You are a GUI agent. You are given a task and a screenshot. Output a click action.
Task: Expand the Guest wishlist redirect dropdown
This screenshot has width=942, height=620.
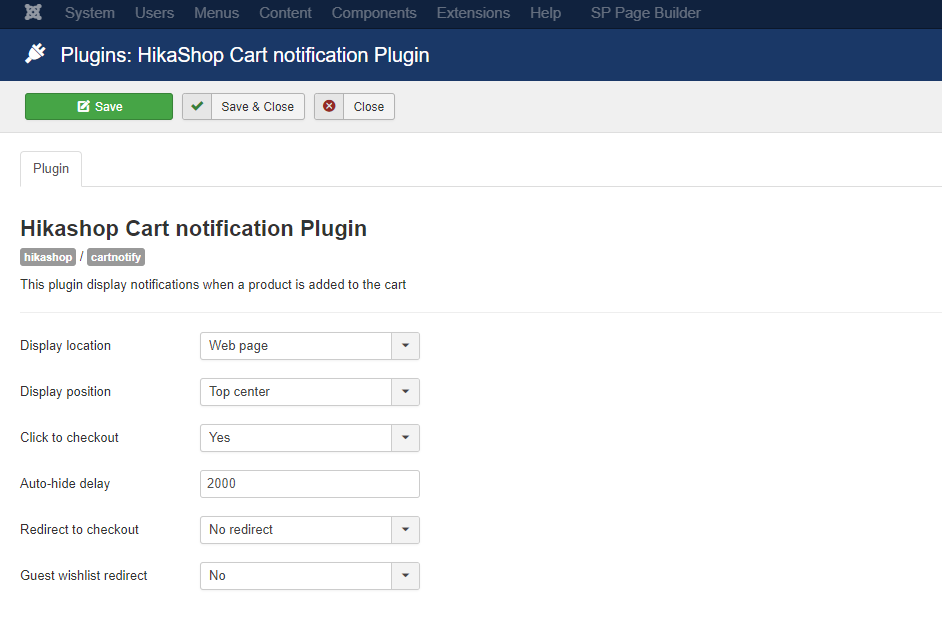click(405, 576)
